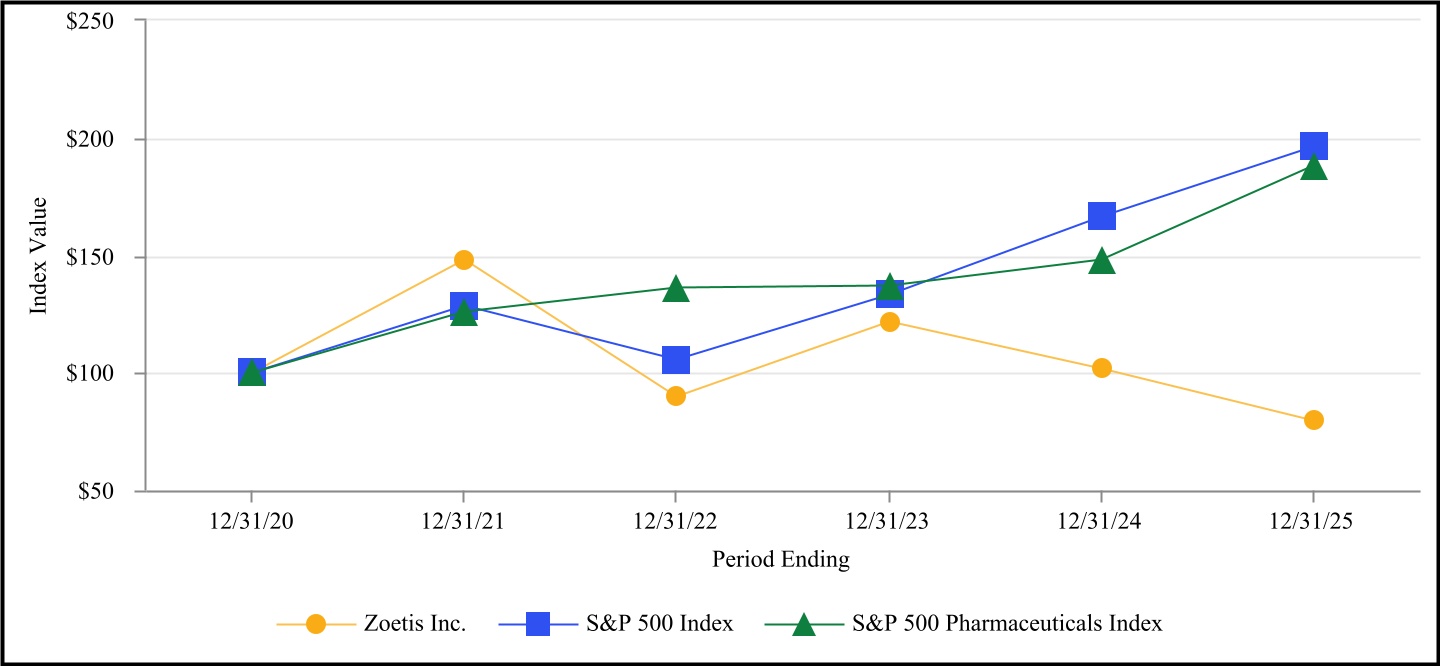Select the Zoetis circle marker at 12/31/23
Image resolution: width=1440 pixels, height=666 pixels.
click(x=889, y=322)
